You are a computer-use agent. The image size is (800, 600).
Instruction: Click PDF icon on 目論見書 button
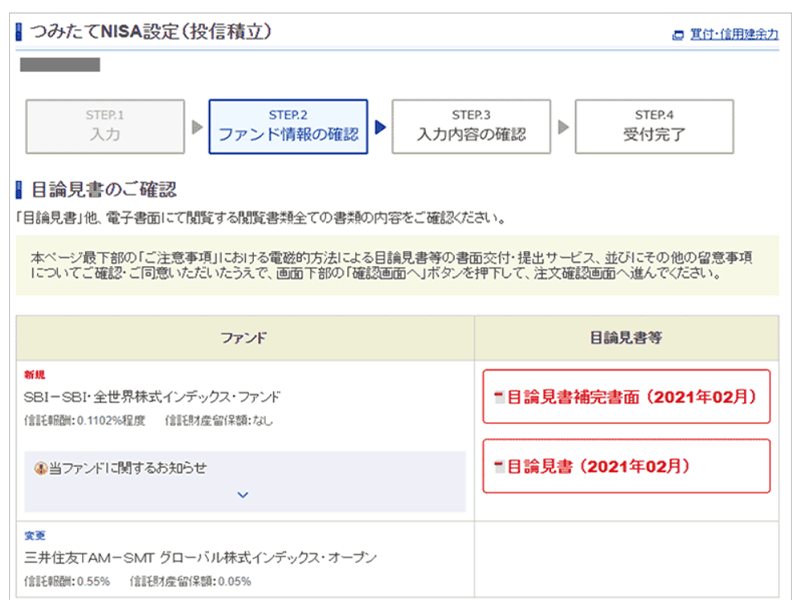point(499,466)
